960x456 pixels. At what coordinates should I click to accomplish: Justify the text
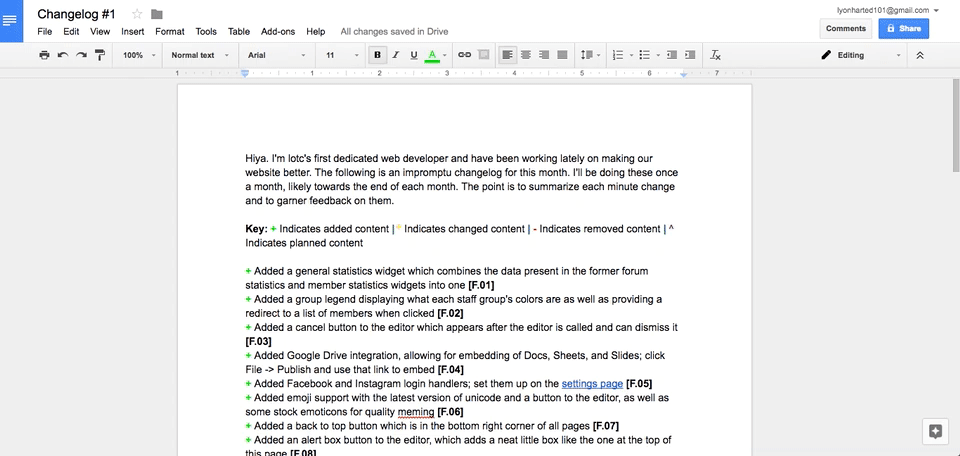[562, 55]
